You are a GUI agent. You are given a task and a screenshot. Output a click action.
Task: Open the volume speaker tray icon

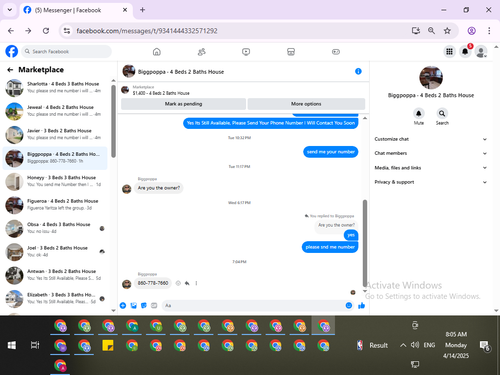[415, 345]
